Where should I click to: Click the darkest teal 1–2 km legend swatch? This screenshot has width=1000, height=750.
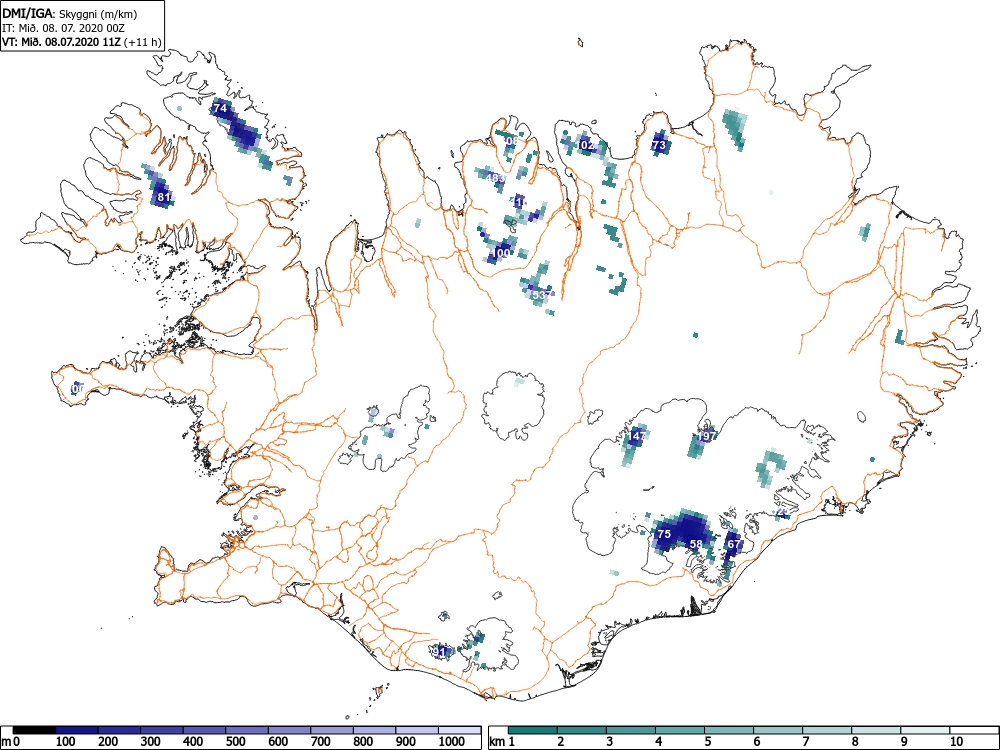[x=533, y=730]
